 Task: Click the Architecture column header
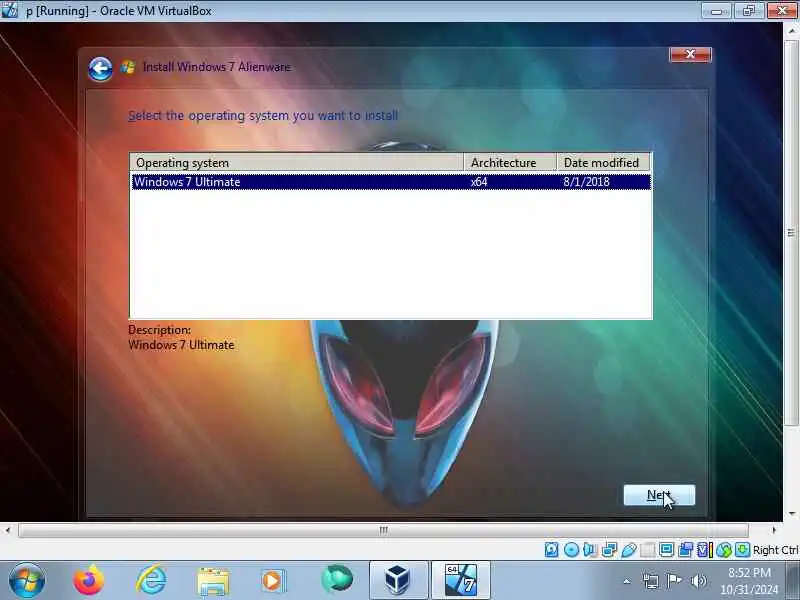click(x=510, y=163)
